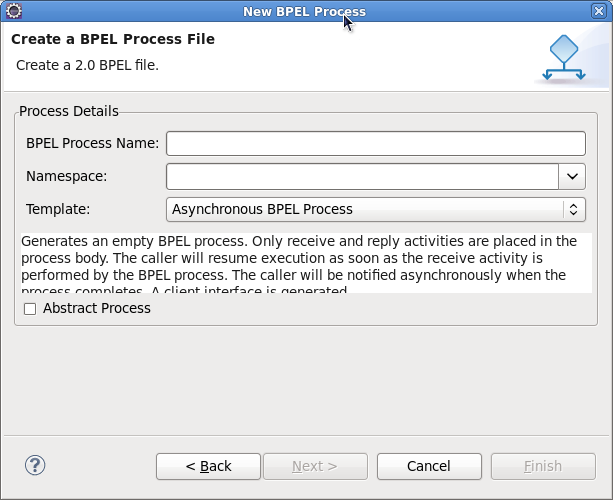The height and width of the screenshot is (500, 613).
Task: Click the BPEL diamond wizard banner image
Action: (x=564, y=58)
